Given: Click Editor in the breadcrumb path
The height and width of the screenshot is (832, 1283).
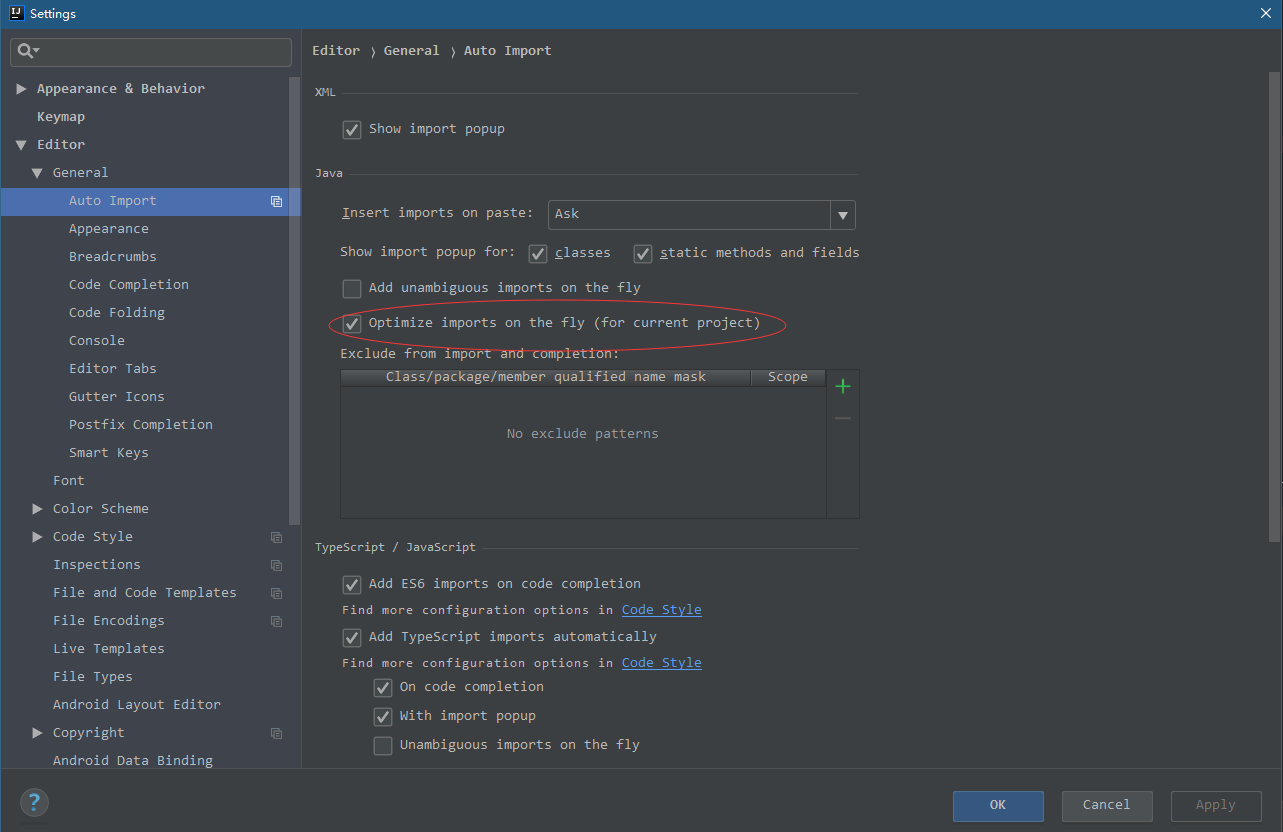Looking at the screenshot, I should (x=336, y=50).
